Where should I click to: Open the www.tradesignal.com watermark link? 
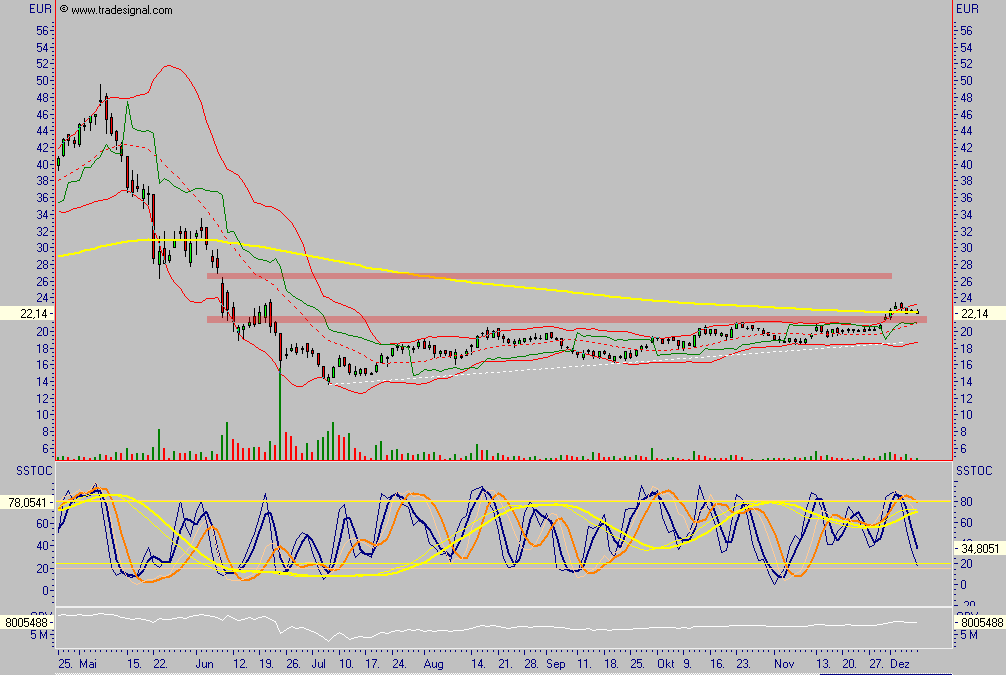(121, 10)
